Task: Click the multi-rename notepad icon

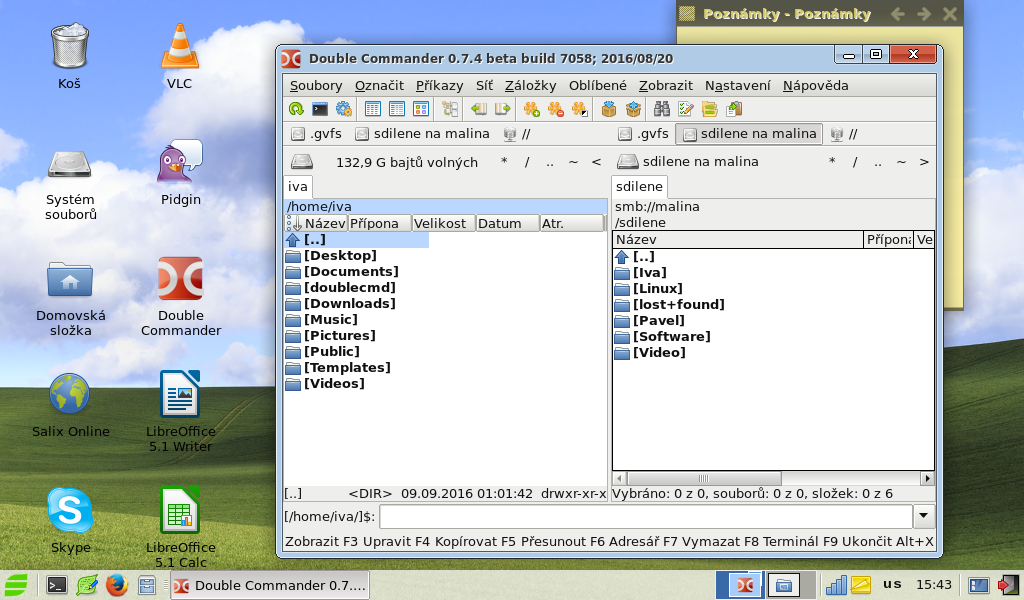Action: [686, 109]
